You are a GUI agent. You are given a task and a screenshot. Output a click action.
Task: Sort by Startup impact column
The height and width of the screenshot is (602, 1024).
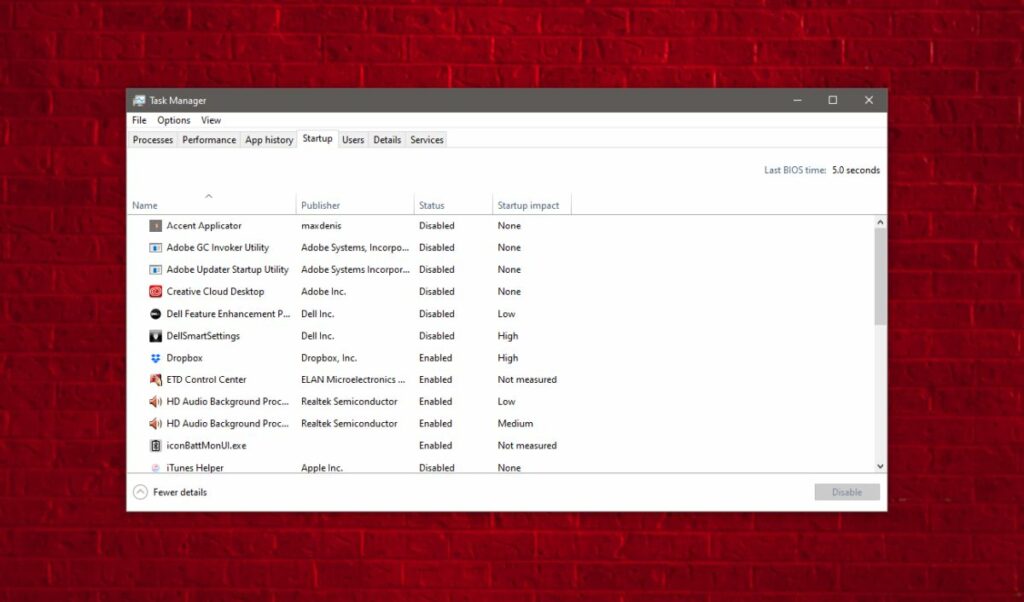pyautogui.click(x=531, y=204)
